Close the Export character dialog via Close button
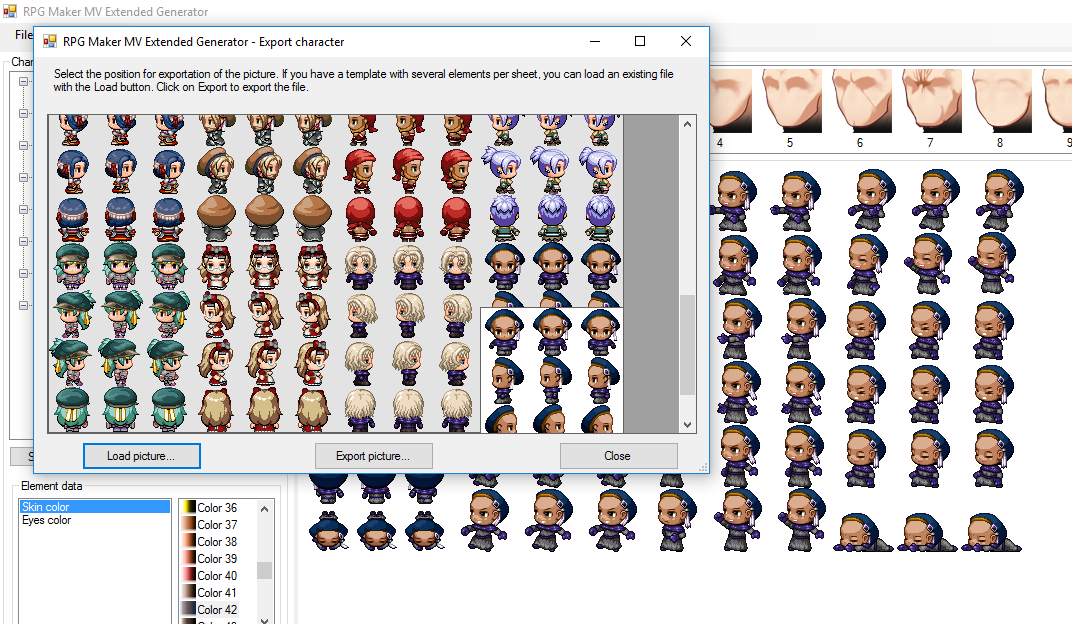 (618, 456)
